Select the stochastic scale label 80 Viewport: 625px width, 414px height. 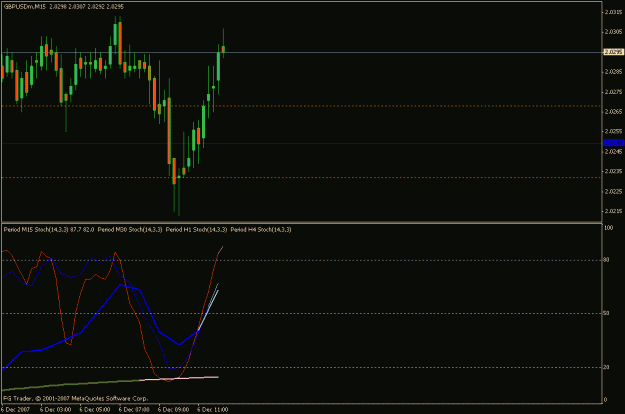pos(606,260)
